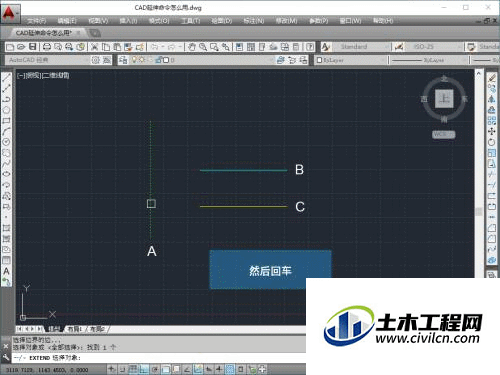Screen dimensions: 500x375
Task: Toggle Infer Constraints in status bar
Action: click(x=111, y=369)
